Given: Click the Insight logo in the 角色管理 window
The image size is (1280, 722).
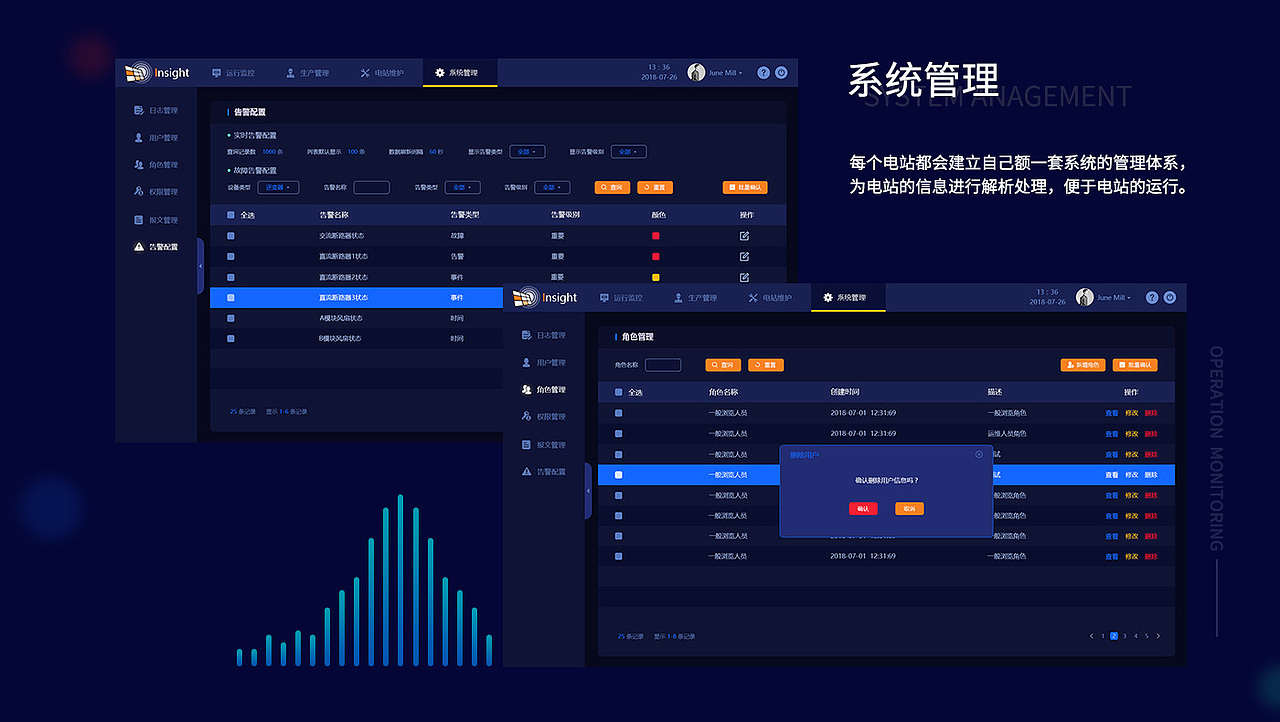Looking at the screenshot, I should click(x=545, y=298).
